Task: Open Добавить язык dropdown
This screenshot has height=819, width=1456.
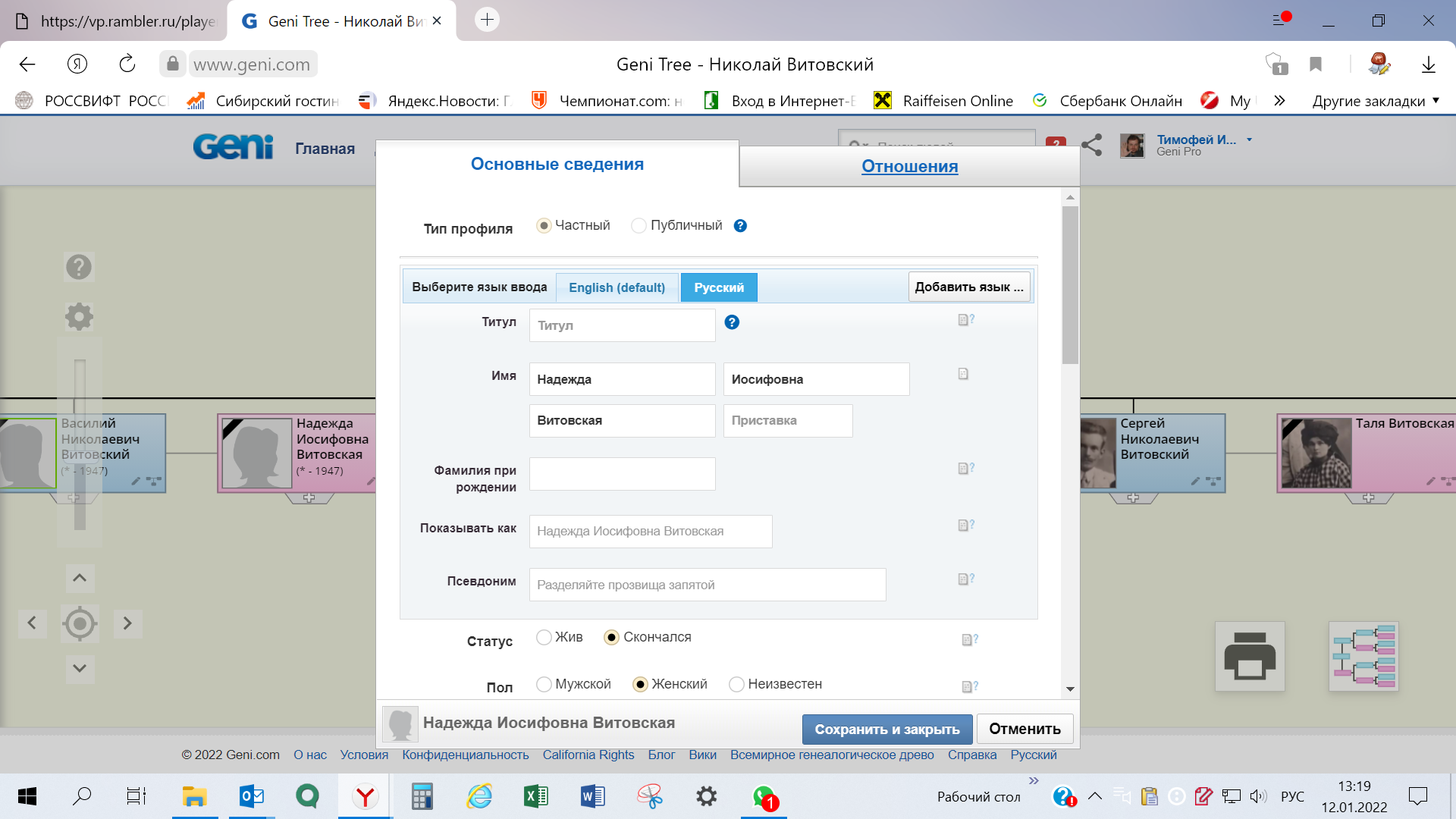Action: (x=968, y=287)
